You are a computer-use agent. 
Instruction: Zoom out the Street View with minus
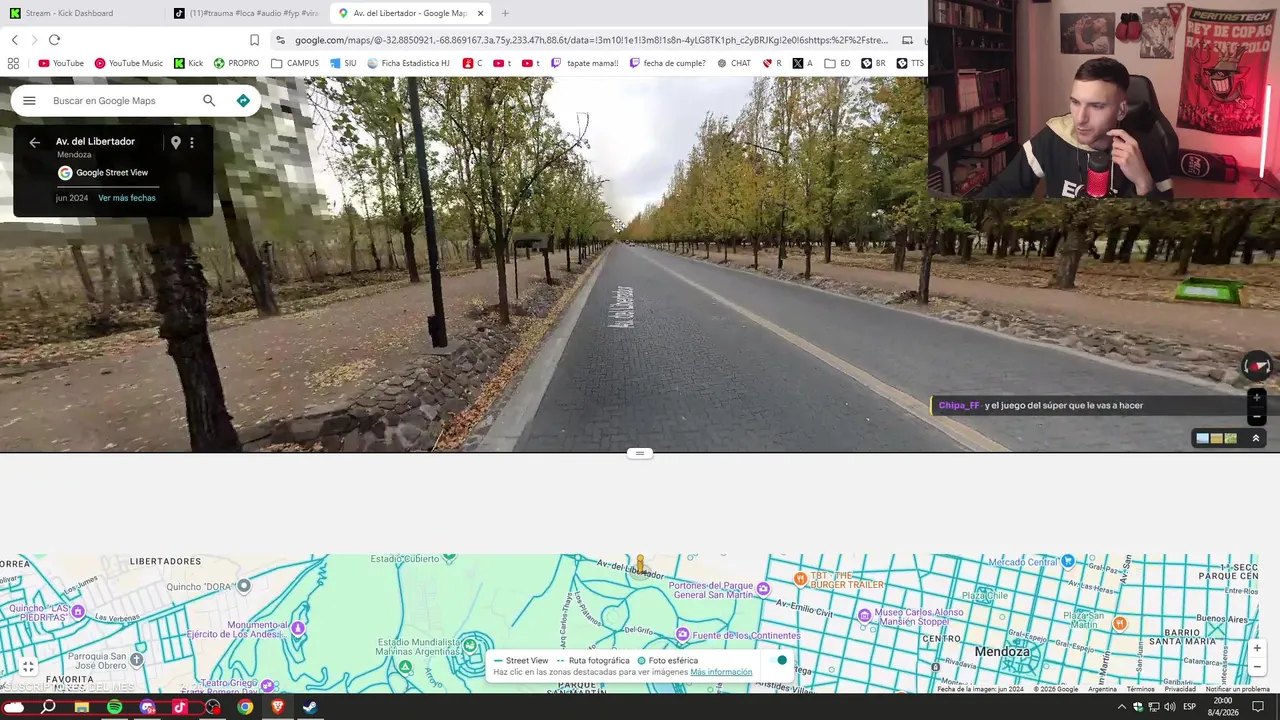pyautogui.click(x=1257, y=416)
